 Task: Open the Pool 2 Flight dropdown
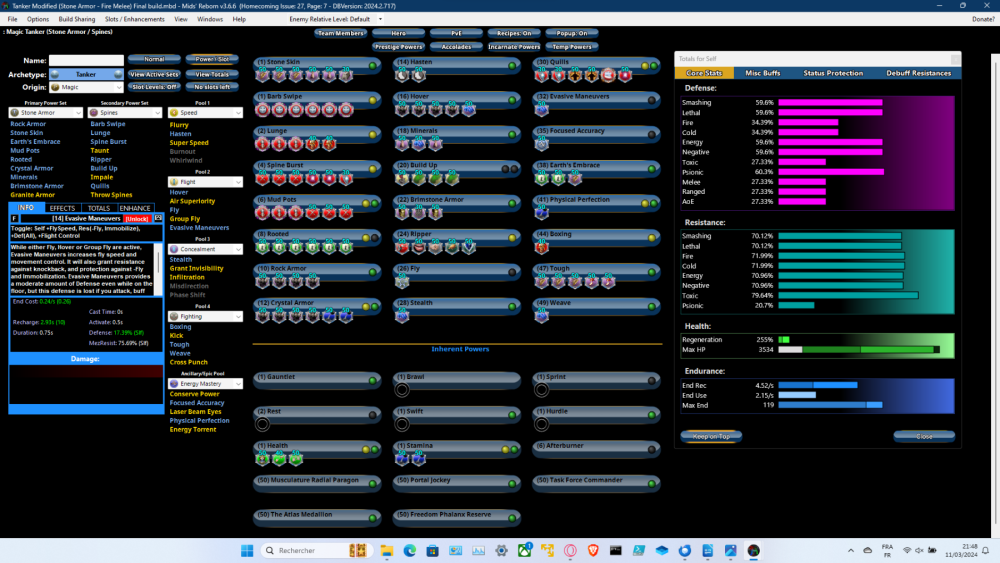tap(205, 182)
